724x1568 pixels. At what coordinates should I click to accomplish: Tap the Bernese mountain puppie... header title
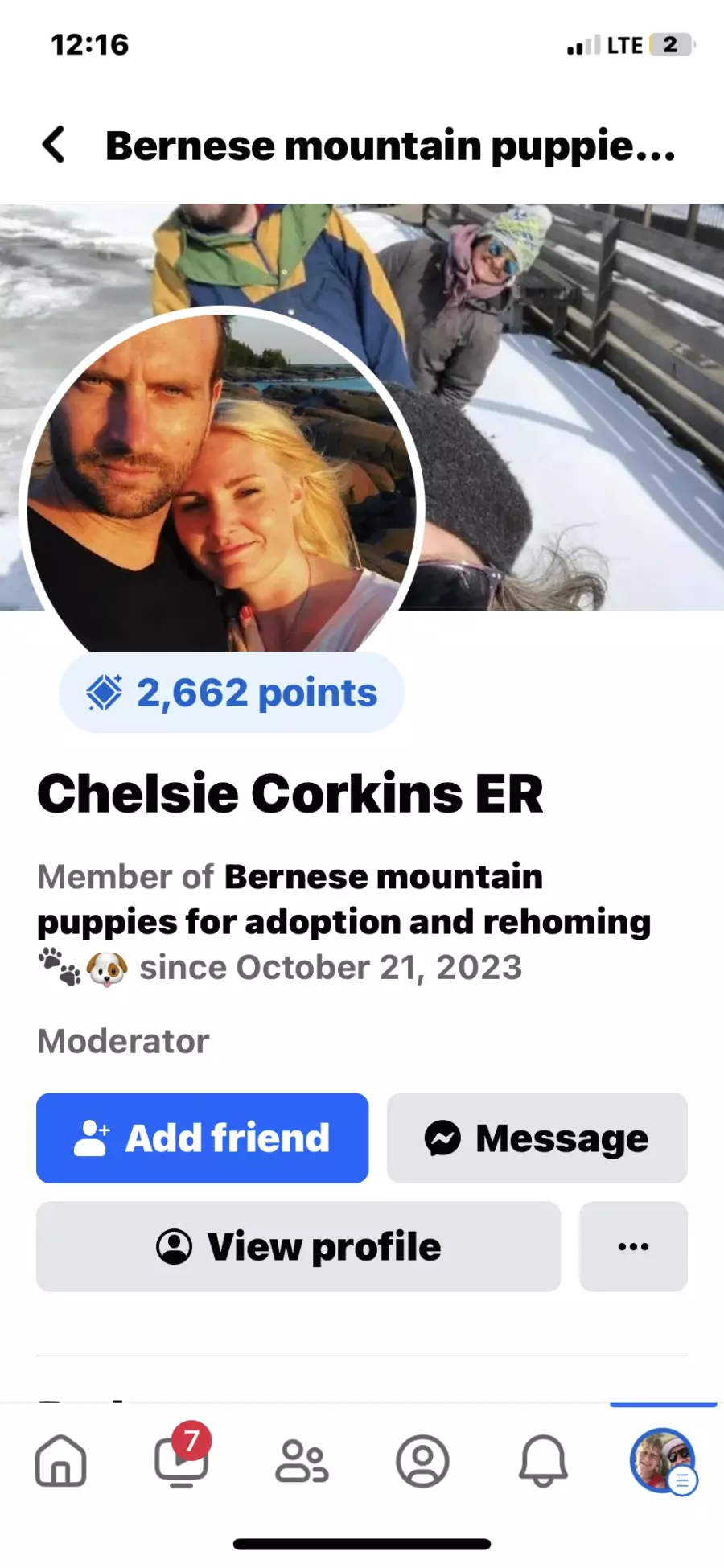pos(390,146)
